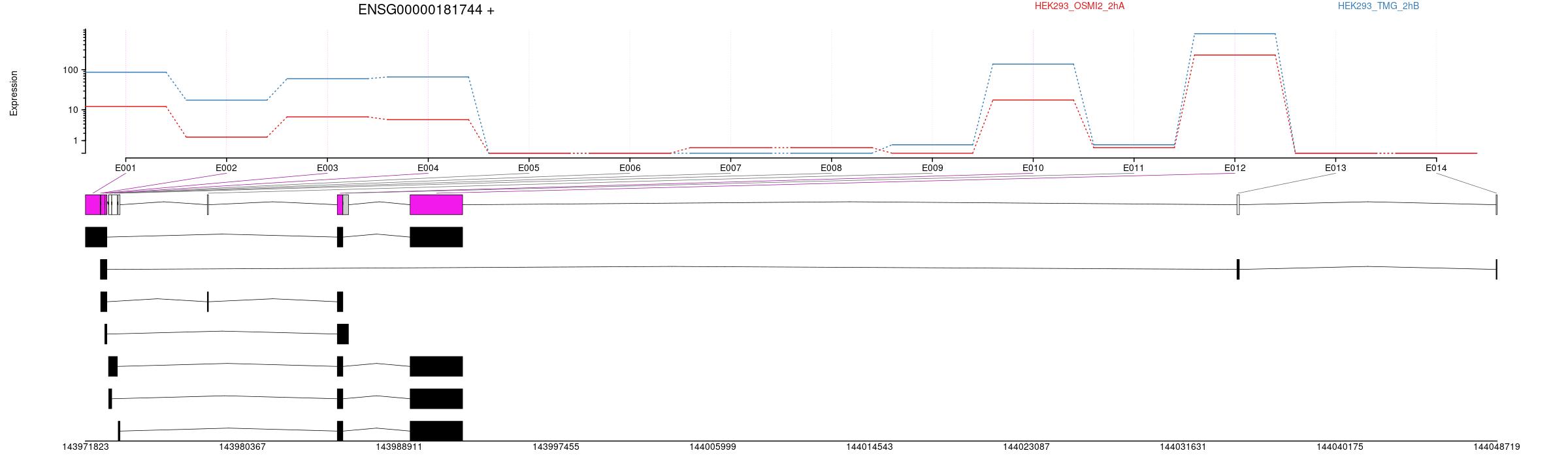Click exon label E004
The height and width of the screenshot is (457, 1568).
(428, 168)
